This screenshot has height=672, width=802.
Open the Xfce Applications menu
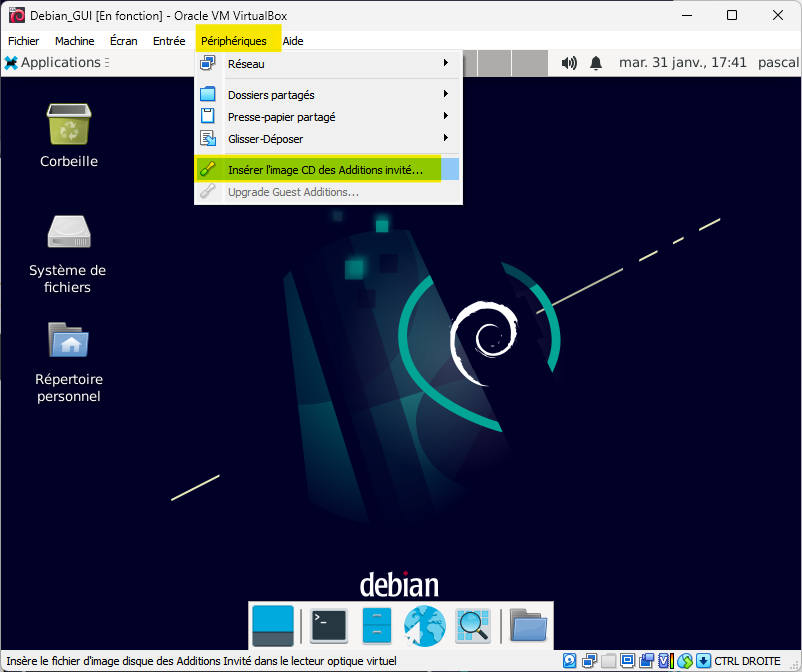56,62
